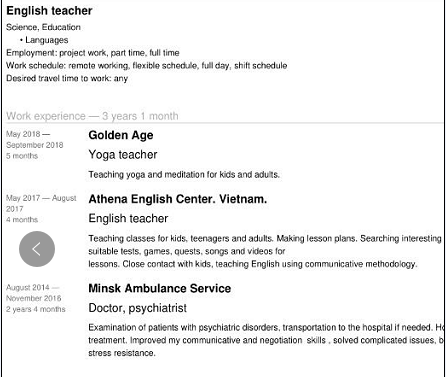Select the English teacher resume title
The image size is (446, 377).
pos(49,11)
